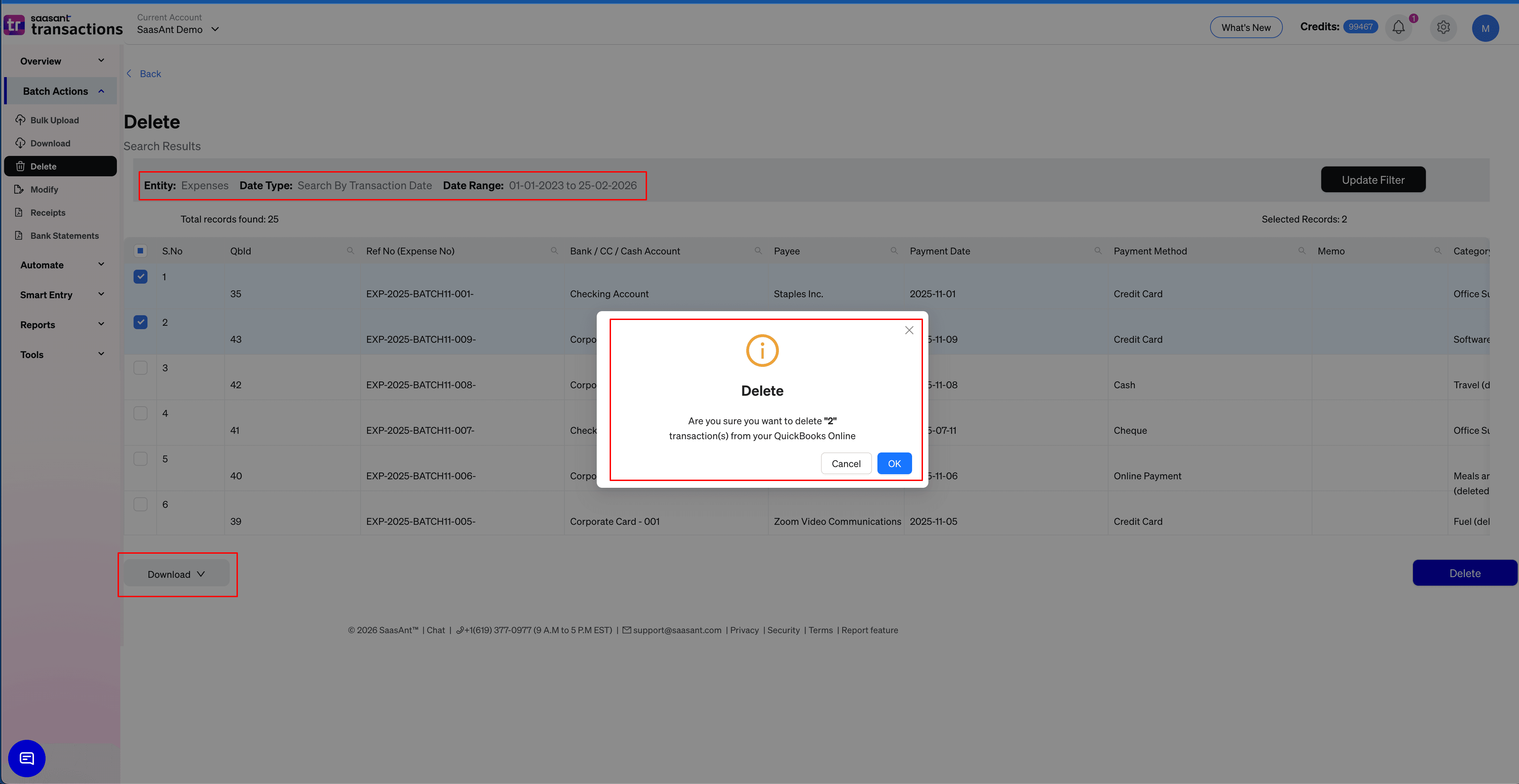Expand the Download button dropdown
This screenshot has height=784, width=1519.
pos(201,573)
